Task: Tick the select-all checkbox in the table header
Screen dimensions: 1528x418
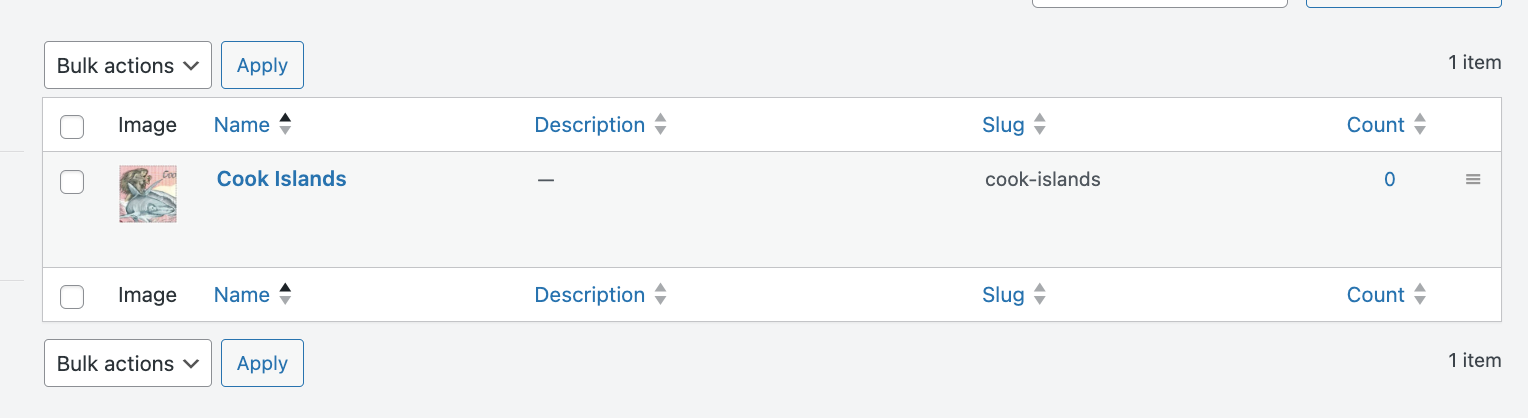Action: pyautogui.click(x=72, y=127)
